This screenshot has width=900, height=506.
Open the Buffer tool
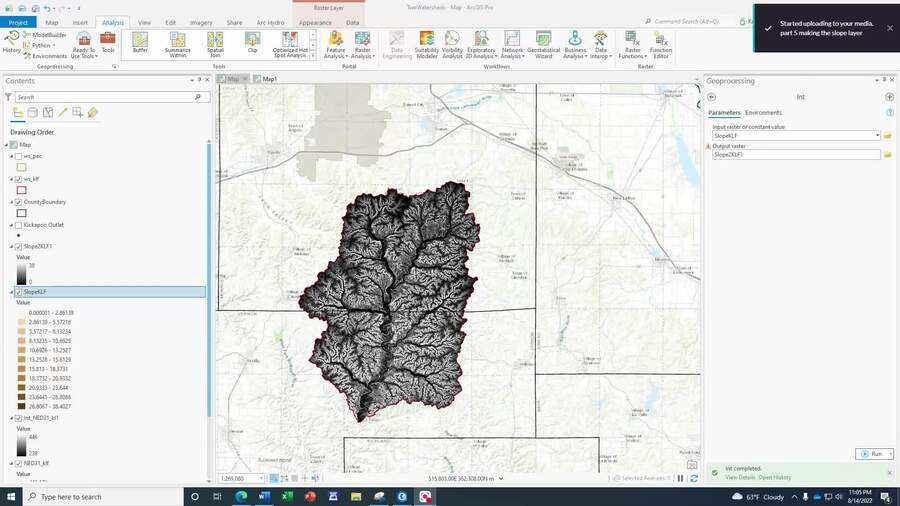coord(139,43)
